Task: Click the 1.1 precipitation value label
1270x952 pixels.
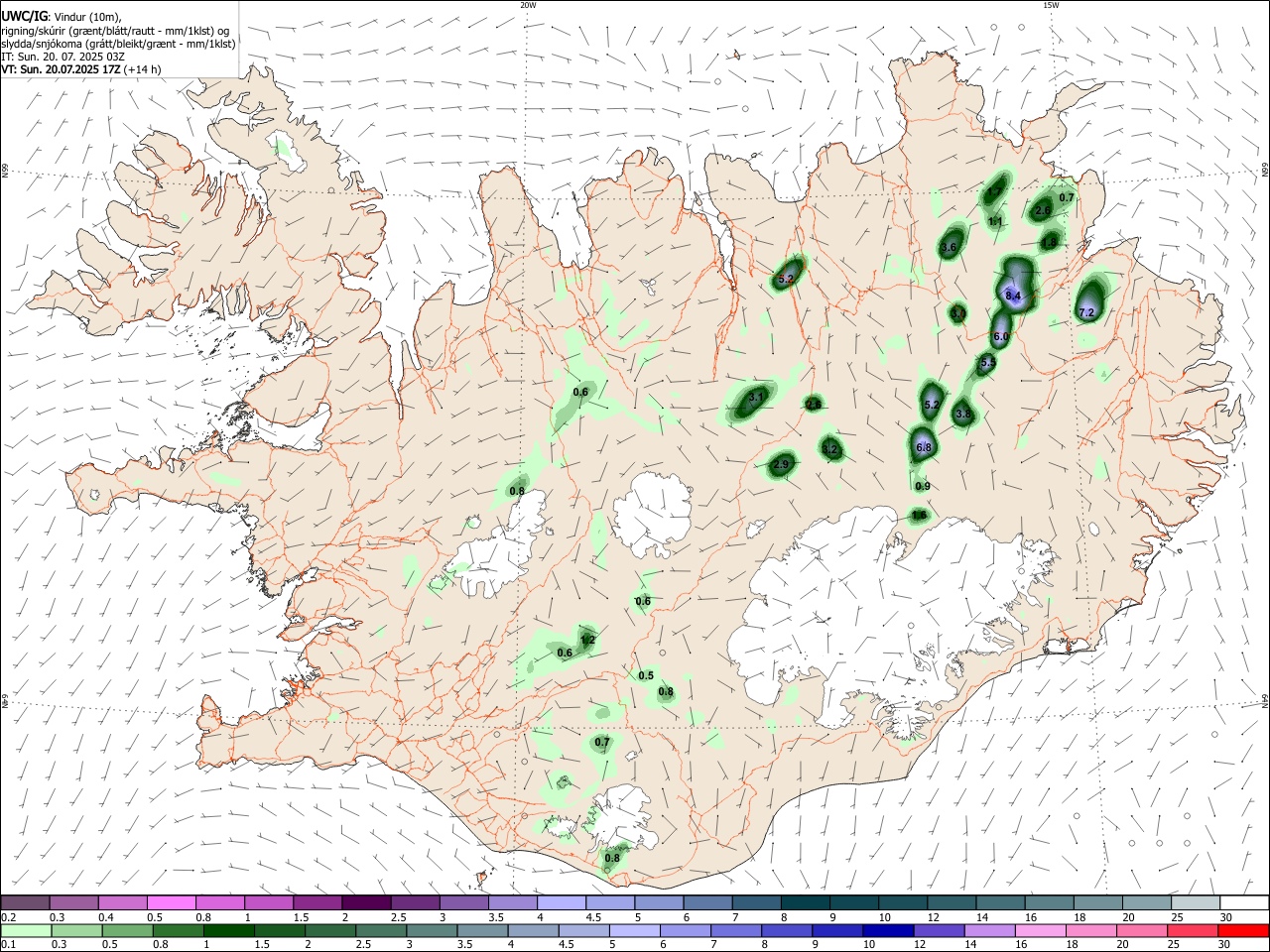Action: point(996,221)
